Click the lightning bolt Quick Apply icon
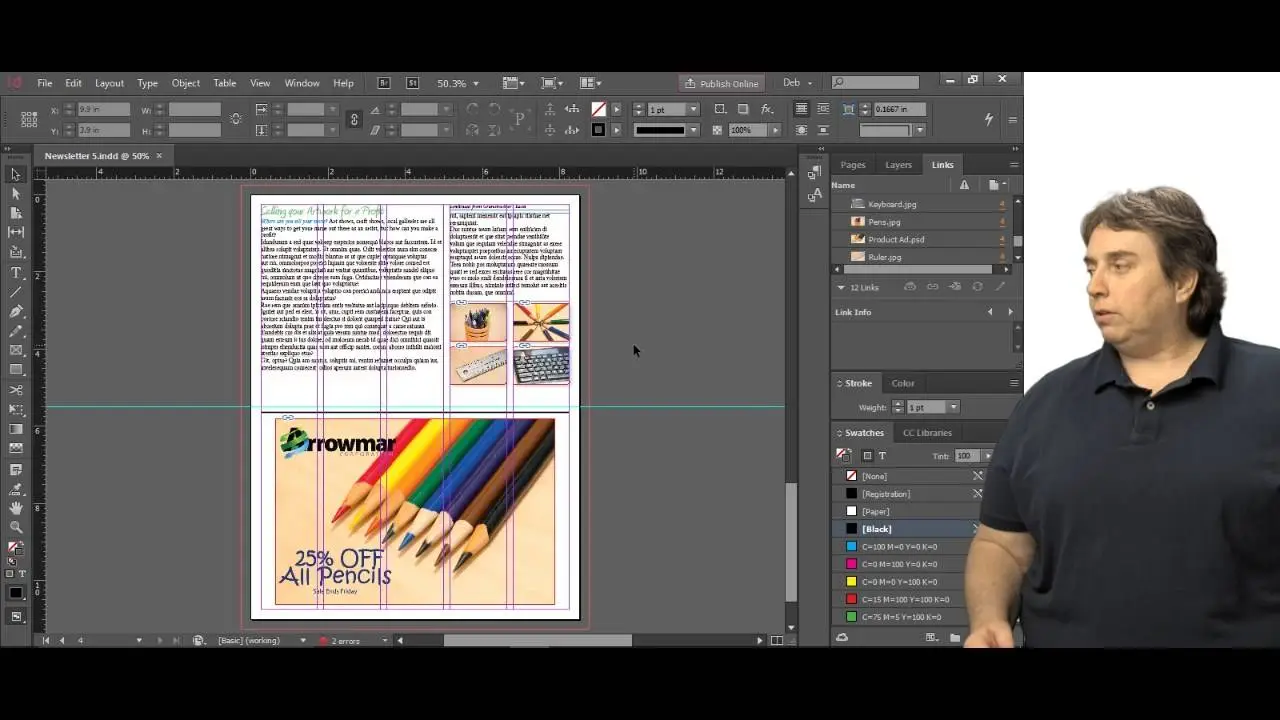 point(989,119)
